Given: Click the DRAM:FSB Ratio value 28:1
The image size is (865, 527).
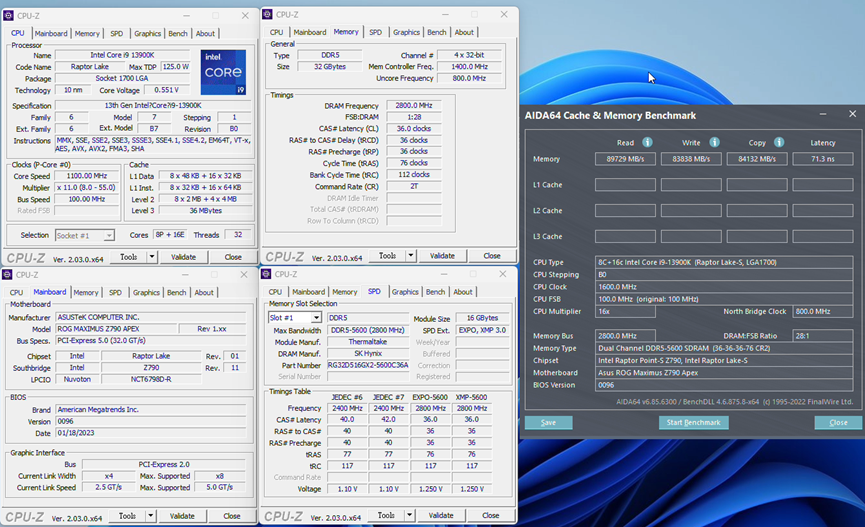Looking at the screenshot, I should click(x=823, y=336).
